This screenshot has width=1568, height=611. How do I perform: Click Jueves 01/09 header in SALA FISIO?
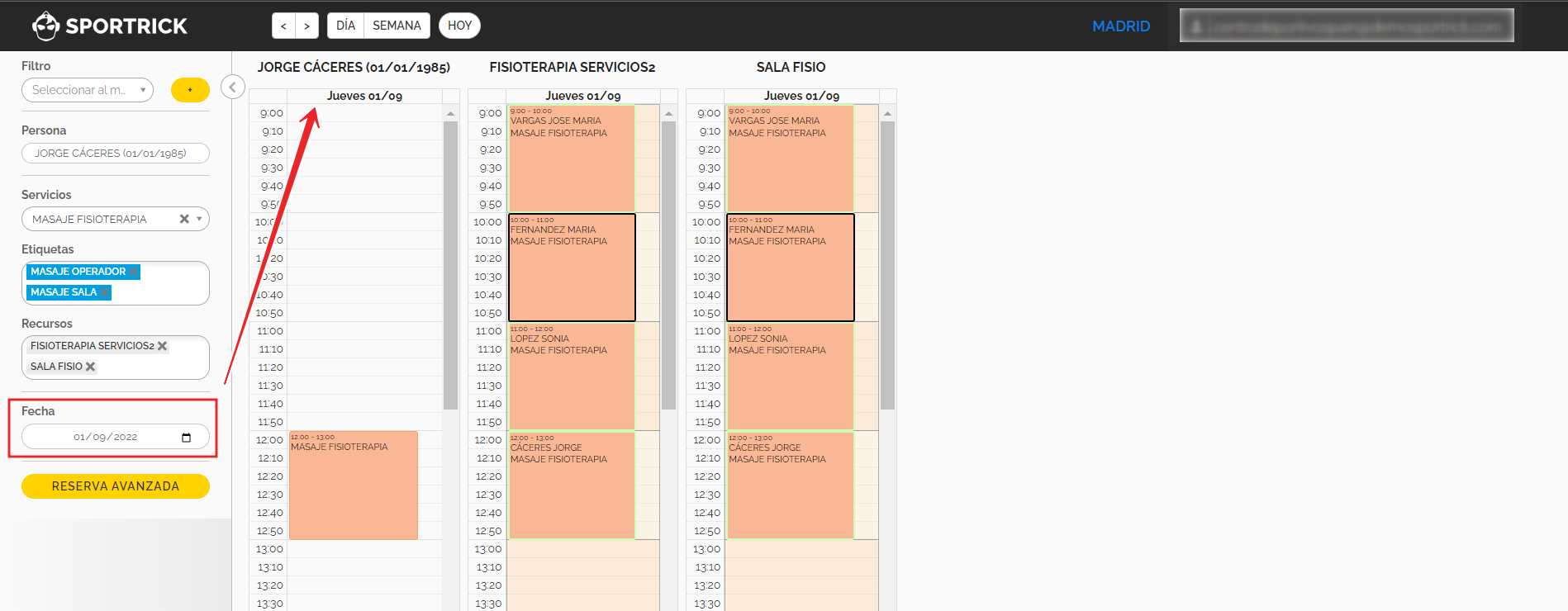(801, 97)
